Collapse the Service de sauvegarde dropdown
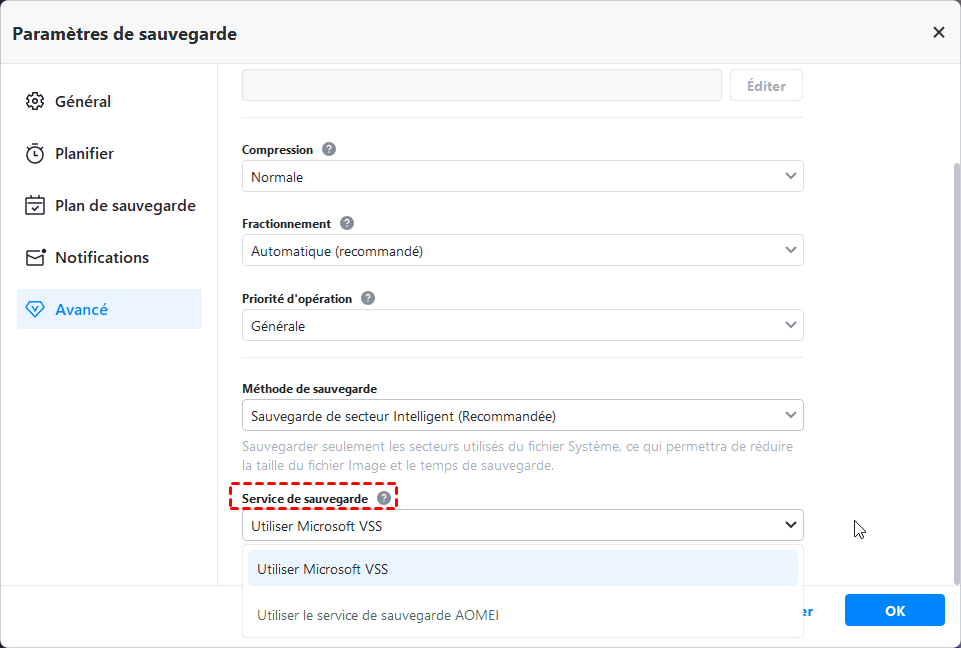The height and width of the screenshot is (648, 961). [x=522, y=525]
